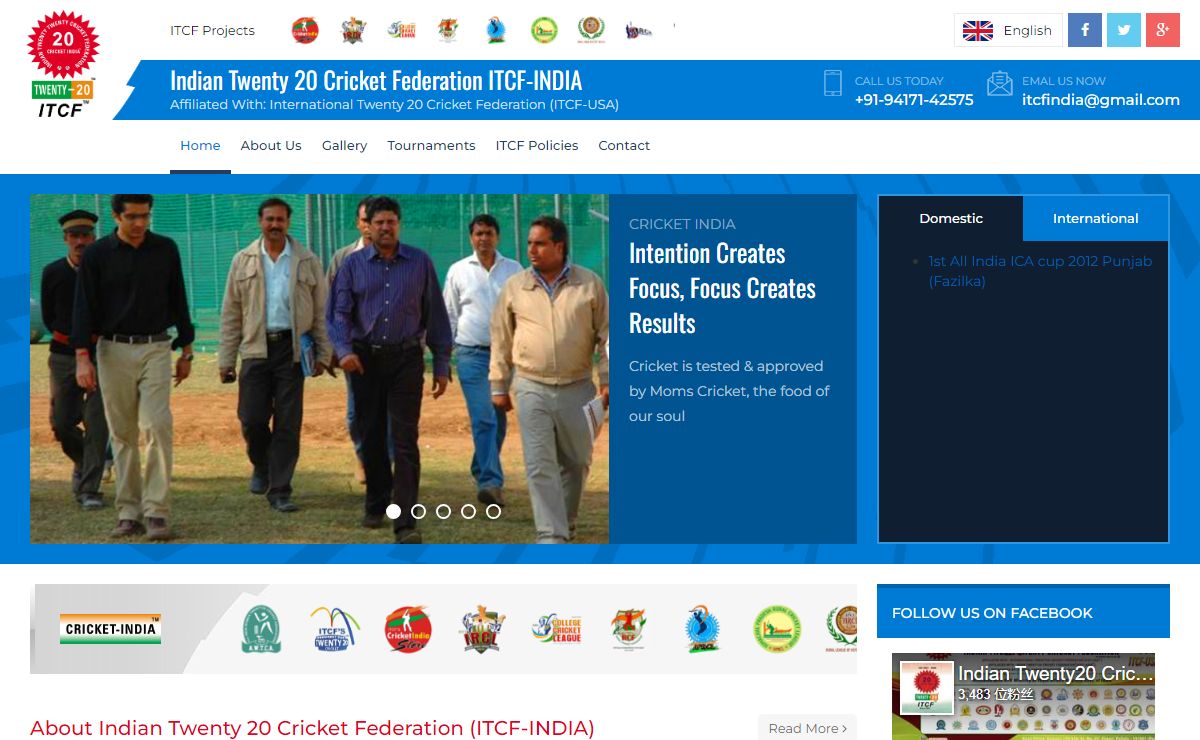1200x740 pixels.
Task: Click the Read More button
Action: pyautogui.click(x=807, y=728)
